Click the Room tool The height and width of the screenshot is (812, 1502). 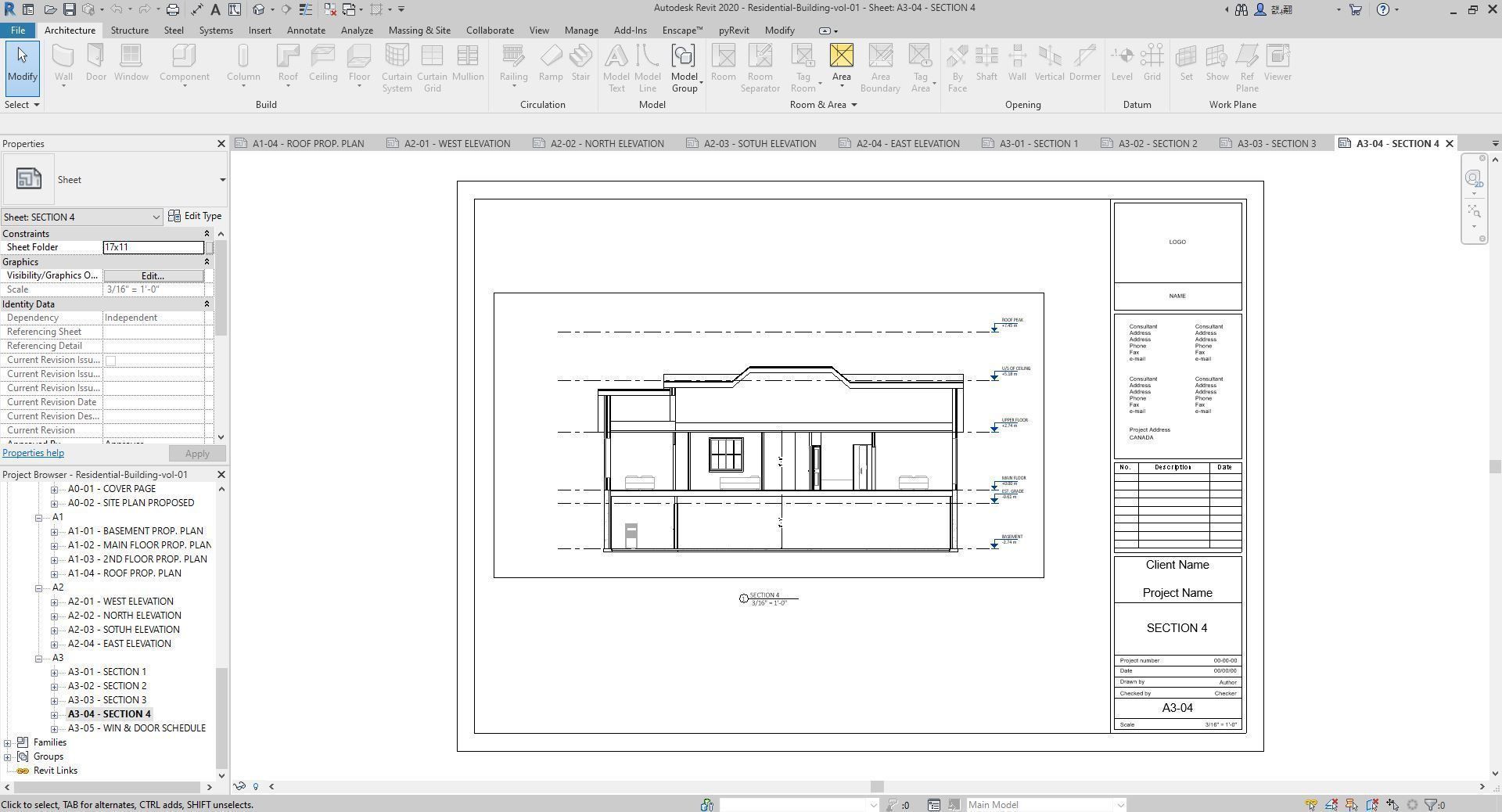click(x=723, y=63)
